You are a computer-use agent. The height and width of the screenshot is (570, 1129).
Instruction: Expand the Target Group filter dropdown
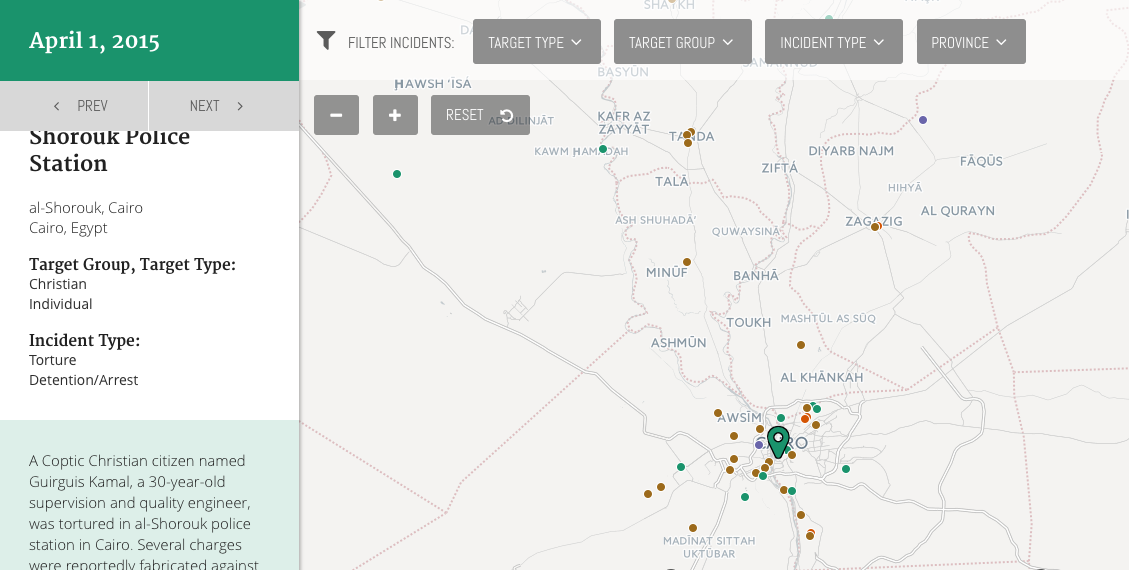pyautogui.click(x=682, y=42)
